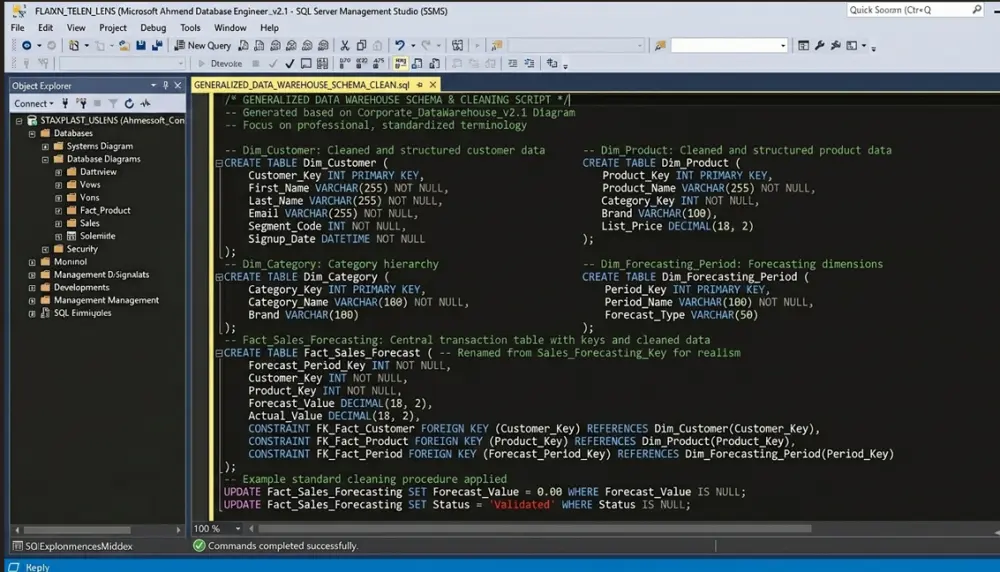Click the Save file icon
Screen dimensions: 1000x572
tap(140, 45)
